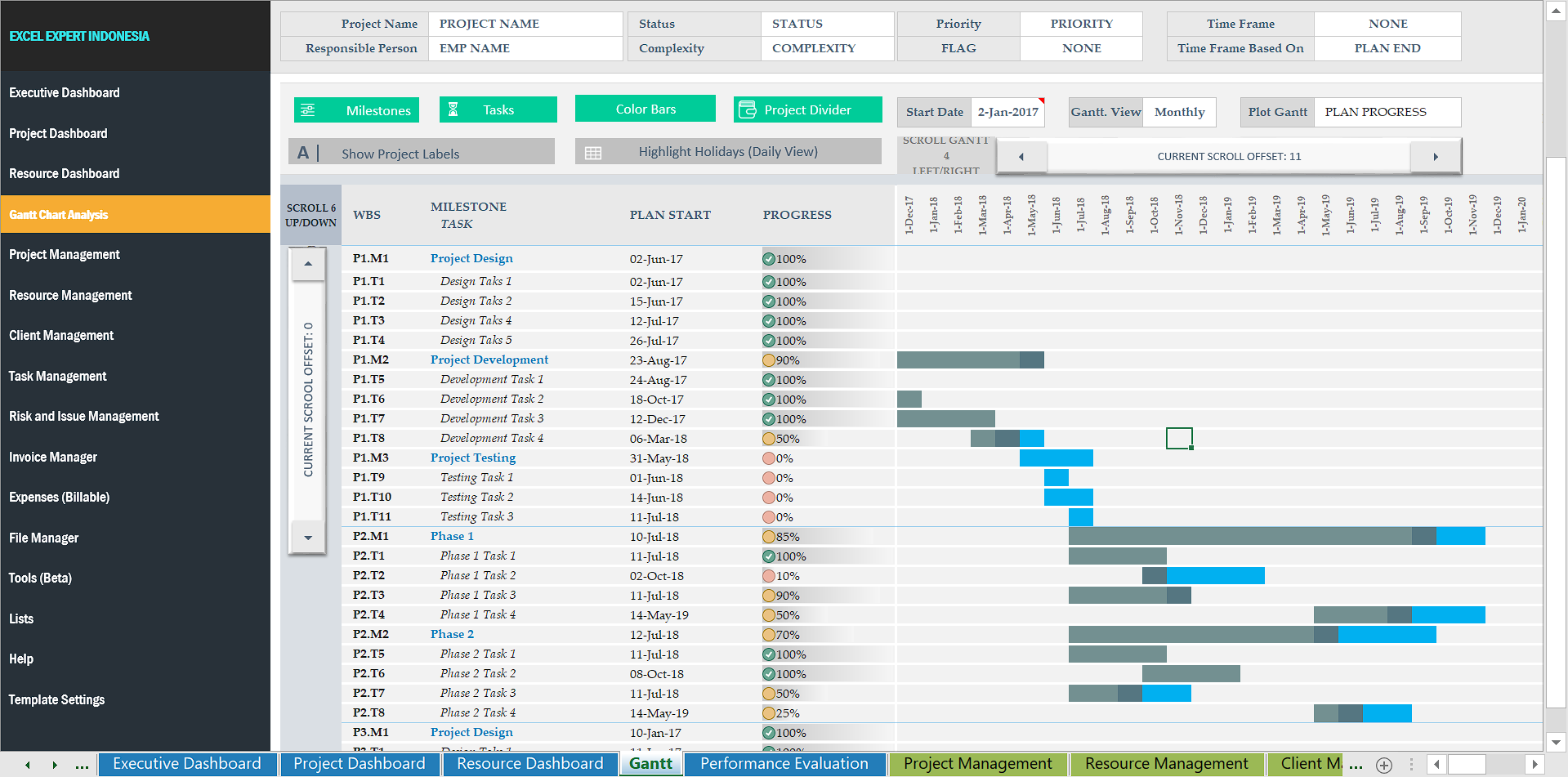This screenshot has width=1568, height=777.
Task: Open the Plot Gantt PLAN PROGRESS dropdown
Action: click(1387, 112)
